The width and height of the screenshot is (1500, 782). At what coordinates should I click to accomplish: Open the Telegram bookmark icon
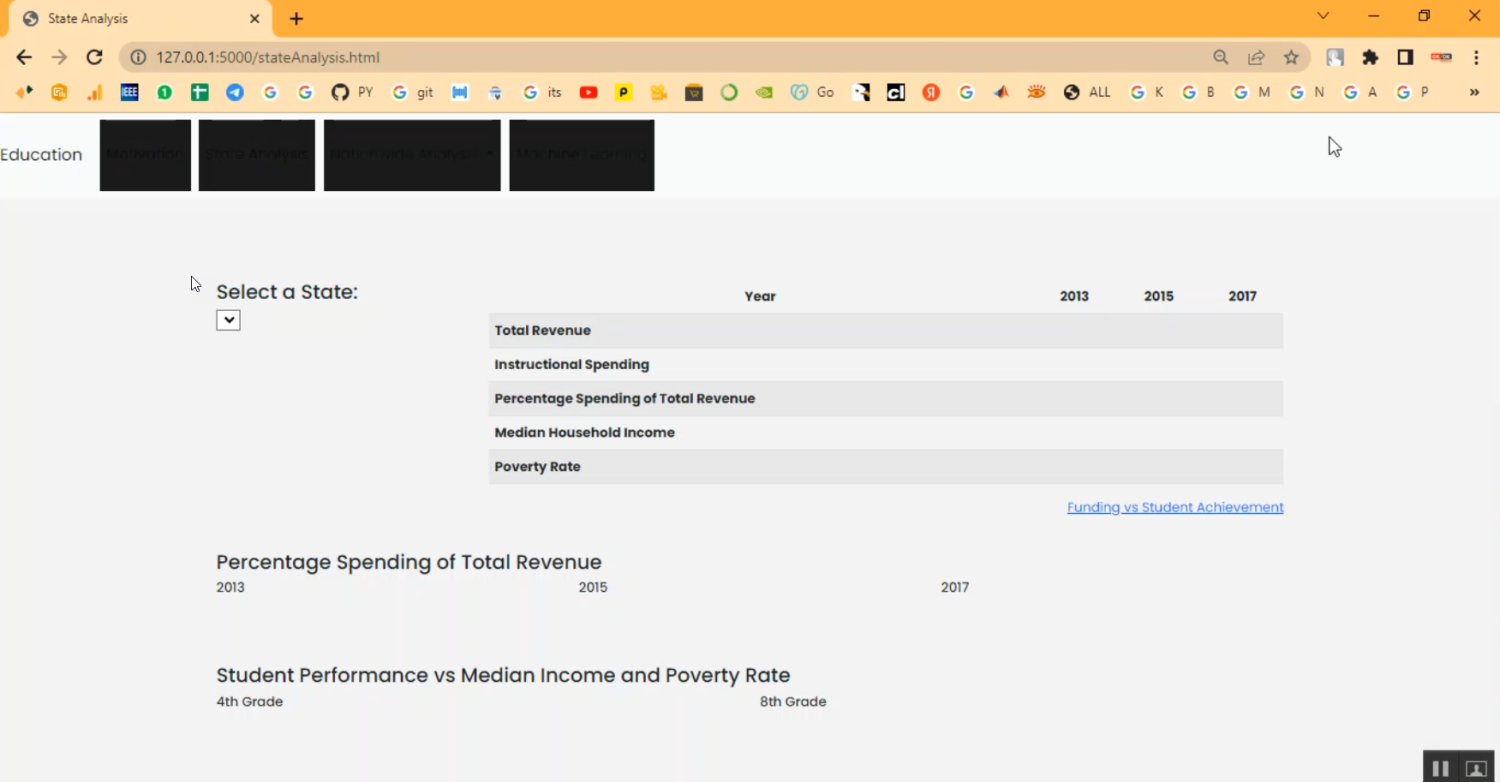[x=234, y=92]
